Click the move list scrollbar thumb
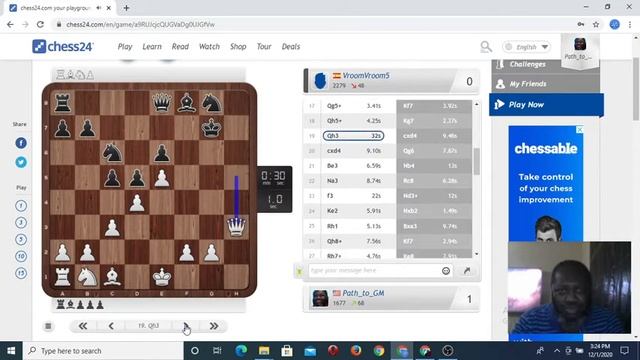Image resolution: width=640 pixels, height=360 pixels. 476,162
